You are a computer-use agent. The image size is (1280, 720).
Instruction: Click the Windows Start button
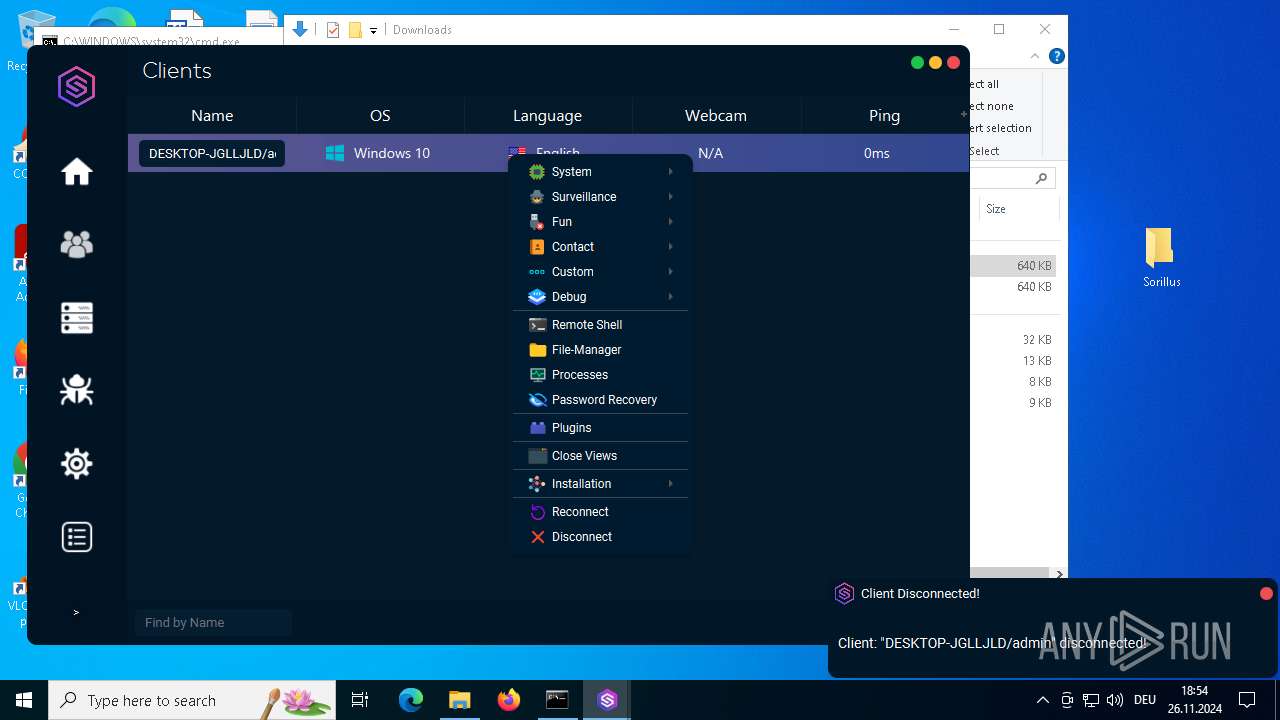24,700
